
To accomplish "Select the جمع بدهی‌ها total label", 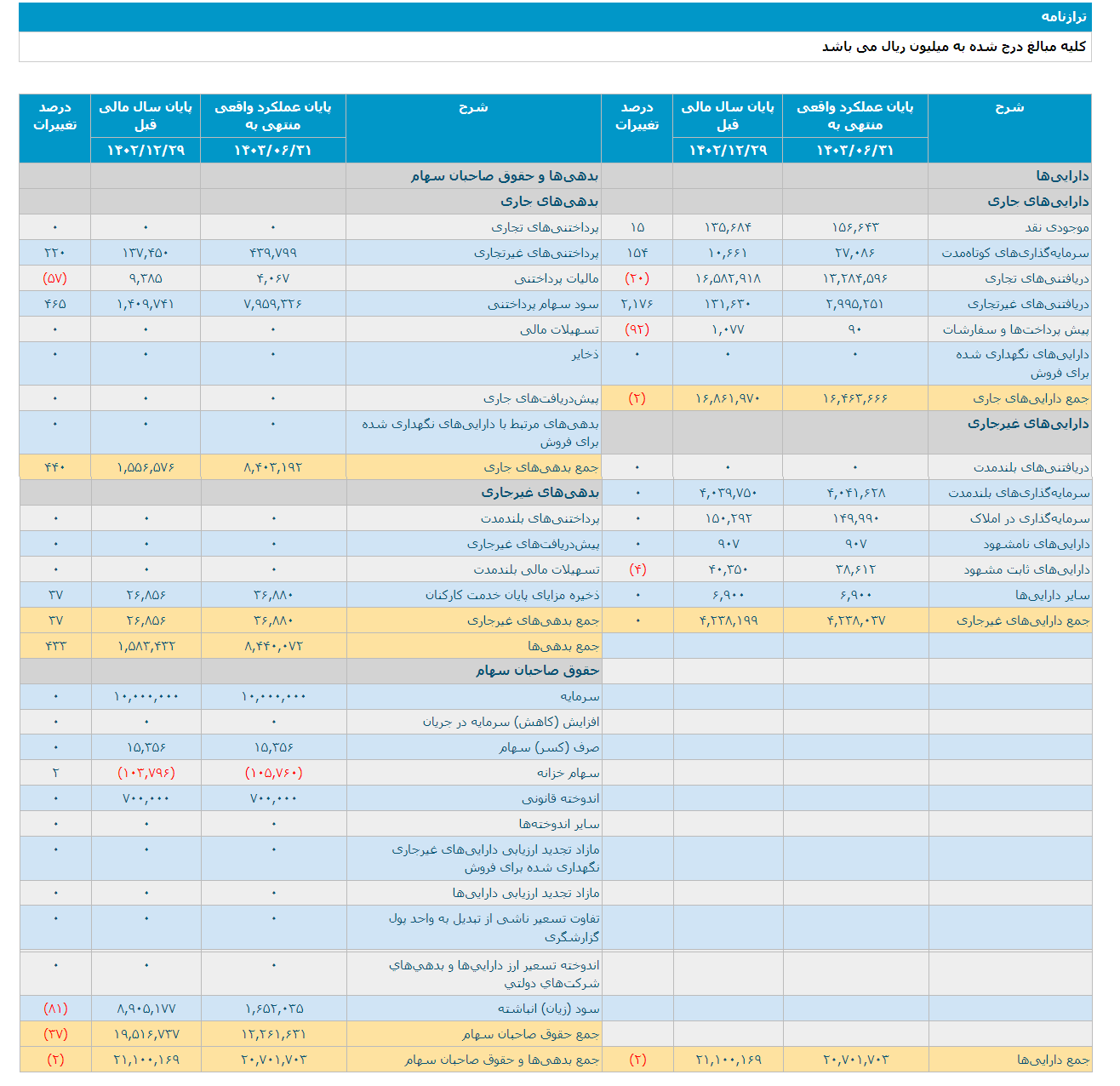I will [x=563, y=646].
